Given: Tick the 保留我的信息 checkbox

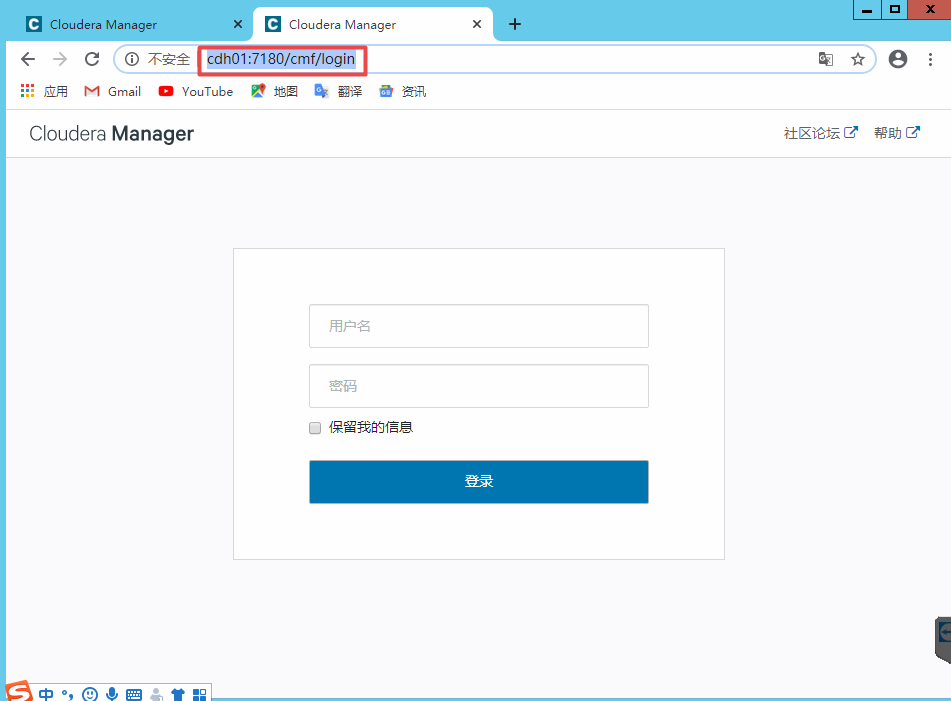Looking at the screenshot, I should pyautogui.click(x=315, y=428).
